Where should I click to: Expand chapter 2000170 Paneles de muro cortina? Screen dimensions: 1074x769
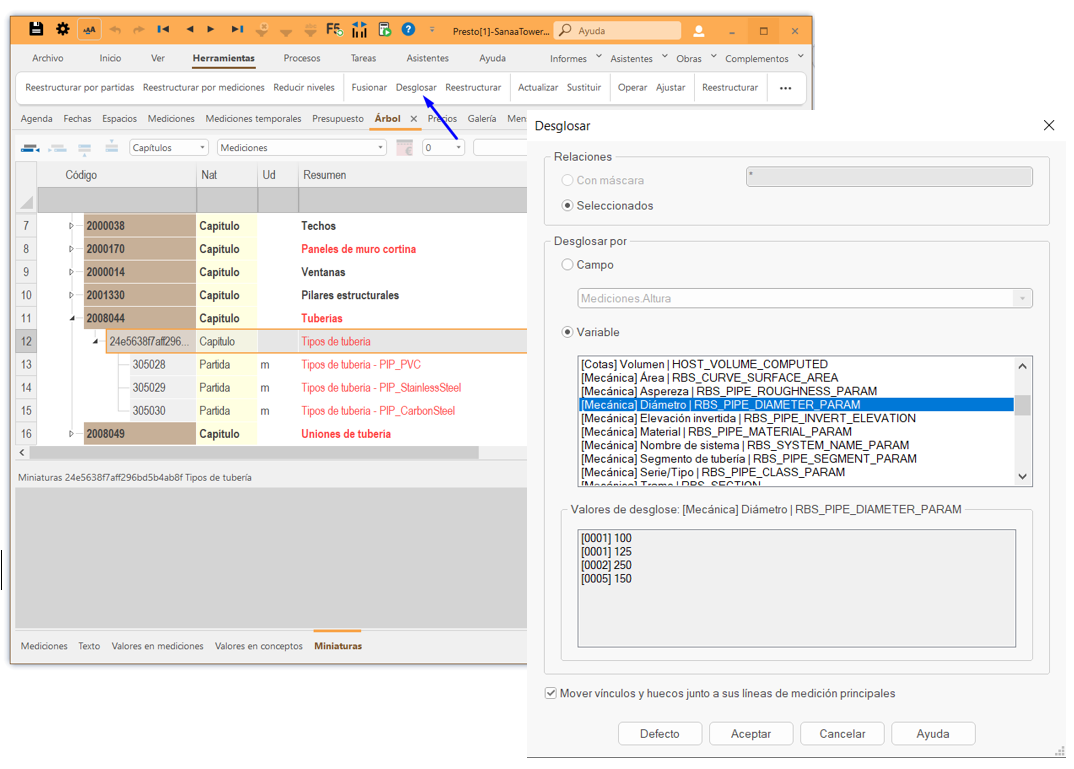pyautogui.click(x=71, y=249)
